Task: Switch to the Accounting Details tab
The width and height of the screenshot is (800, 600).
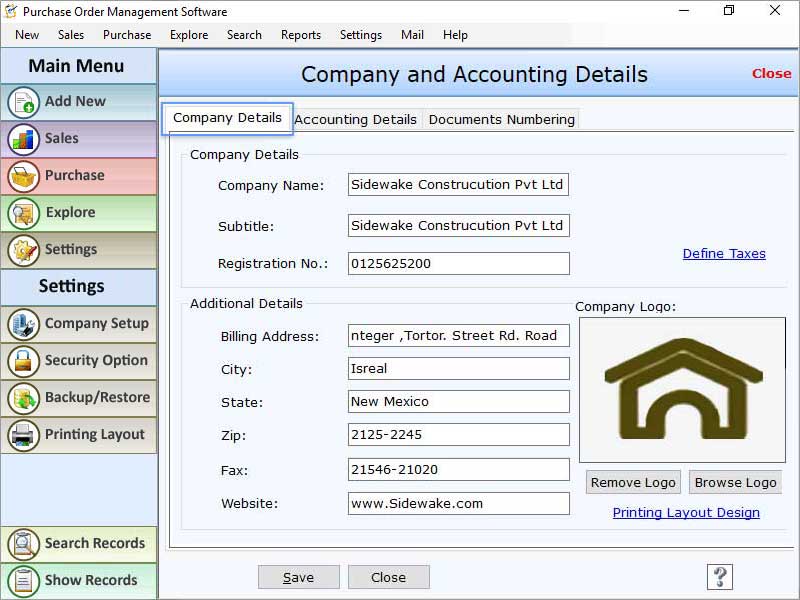Action: click(x=356, y=119)
